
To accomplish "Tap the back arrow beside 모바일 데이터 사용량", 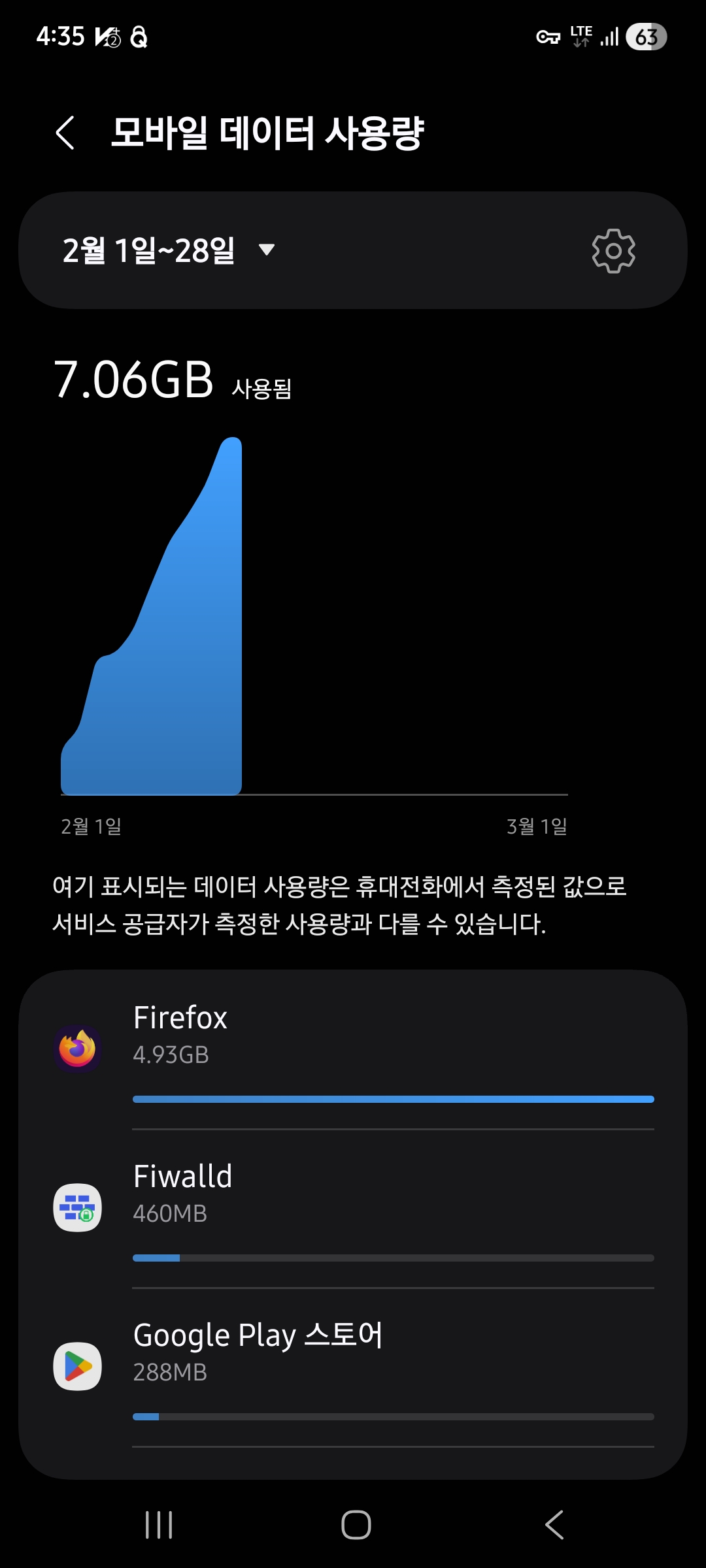I will tap(65, 133).
